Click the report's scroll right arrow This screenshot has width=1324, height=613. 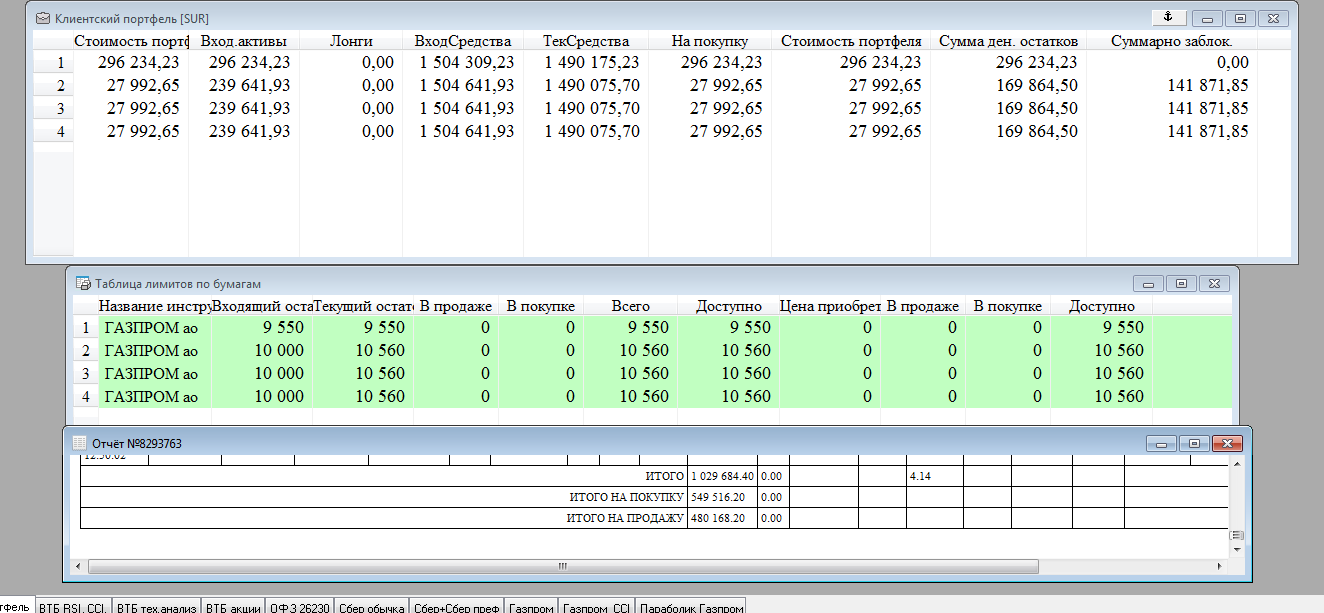[x=1219, y=566]
